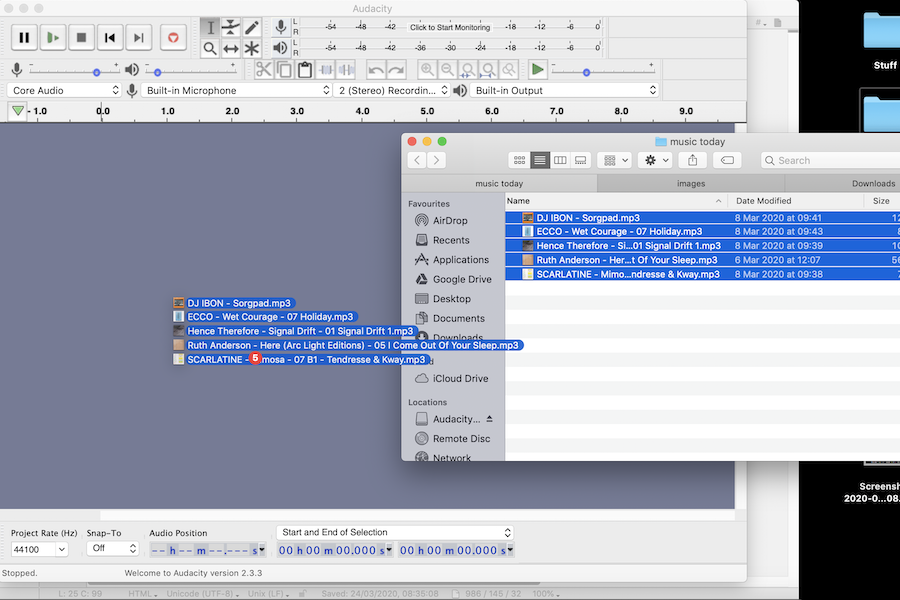
Task: Undo the last action
Action: pyautogui.click(x=375, y=70)
